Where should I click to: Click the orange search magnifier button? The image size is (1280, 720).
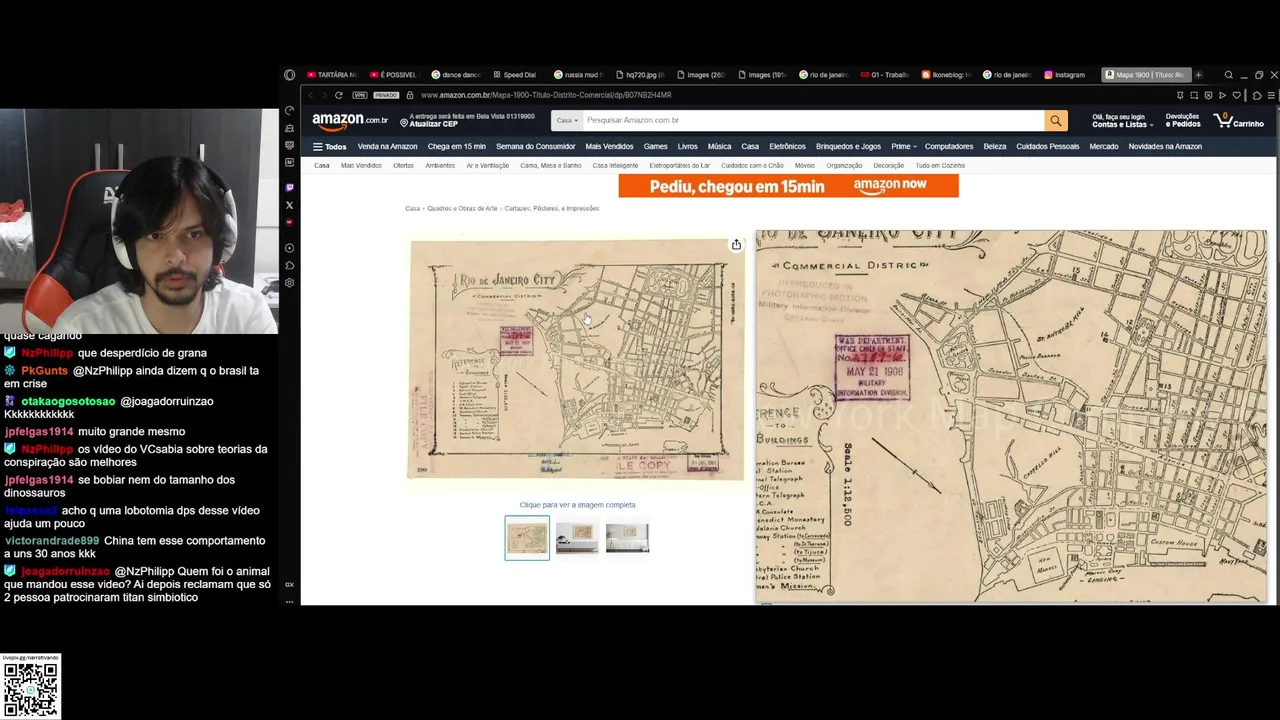click(1056, 120)
